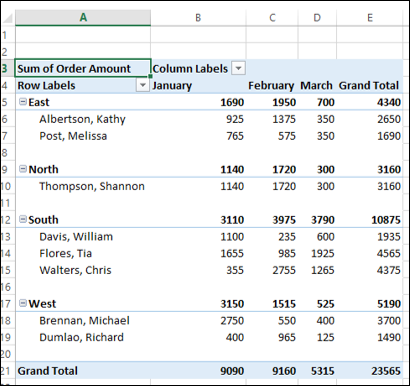Collapse the West region group
410x386 pixels.
[23, 303]
